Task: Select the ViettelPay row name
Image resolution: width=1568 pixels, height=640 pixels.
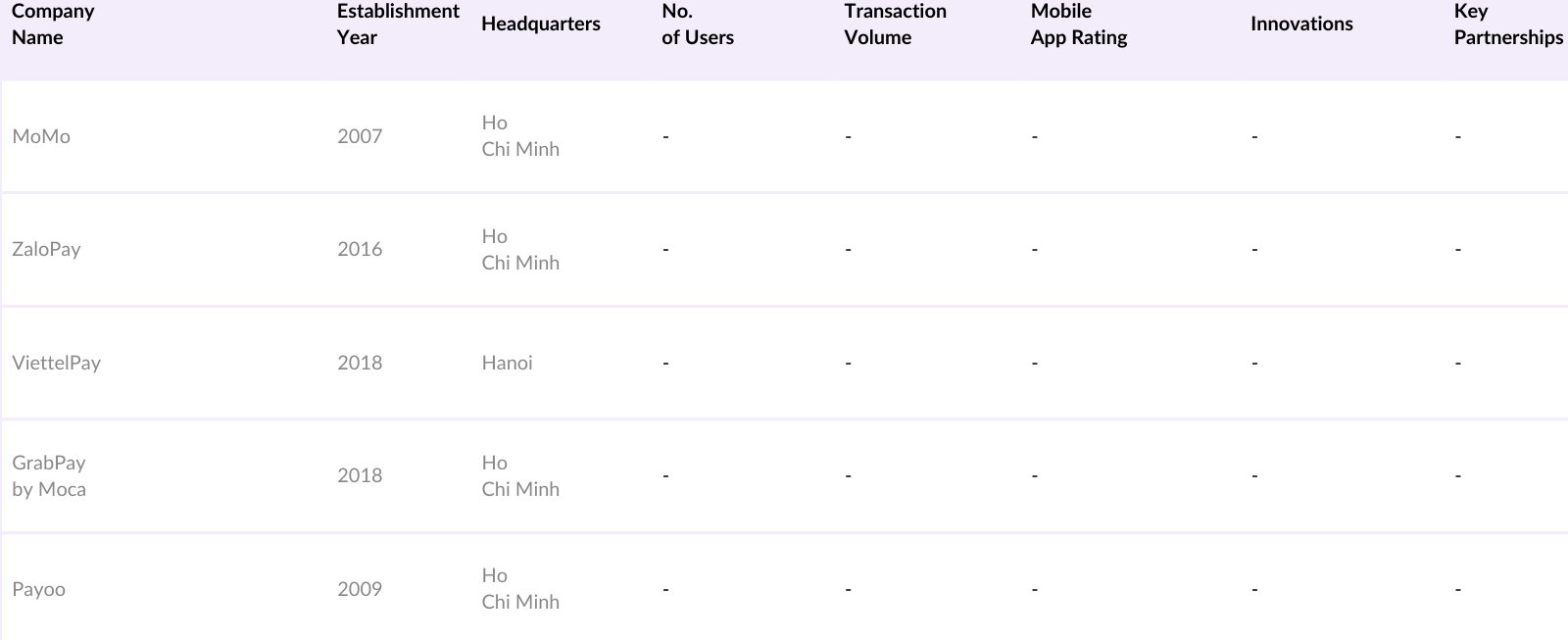Action: pyautogui.click(x=56, y=363)
